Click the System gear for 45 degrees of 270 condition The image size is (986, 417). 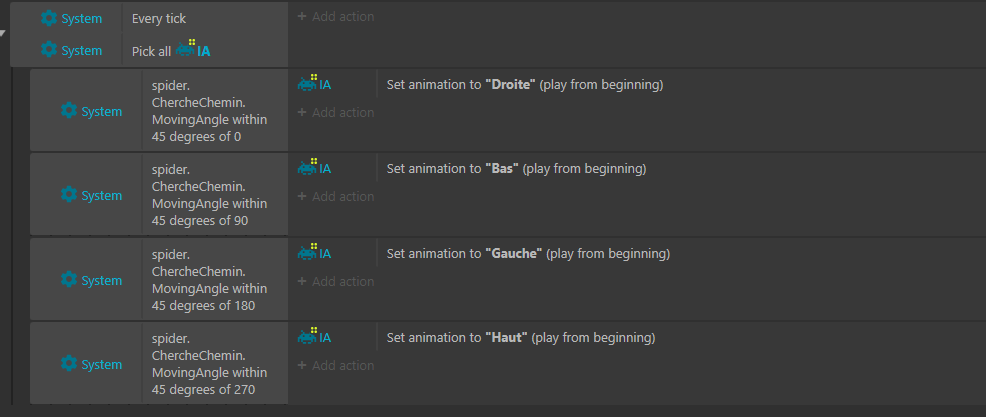click(x=69, y=364)
